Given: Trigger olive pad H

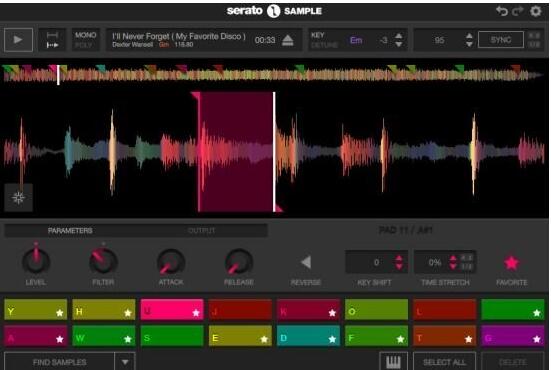Looking at the screenshot, I should pos(104,310).
